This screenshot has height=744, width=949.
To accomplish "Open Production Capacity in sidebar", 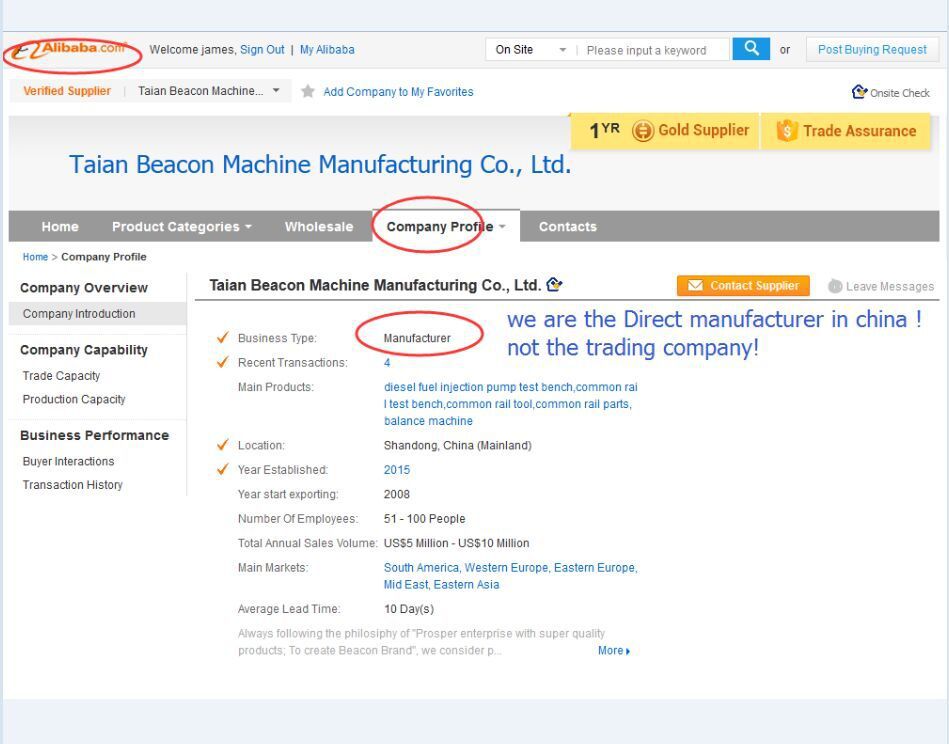I will (x=74, y=400).
